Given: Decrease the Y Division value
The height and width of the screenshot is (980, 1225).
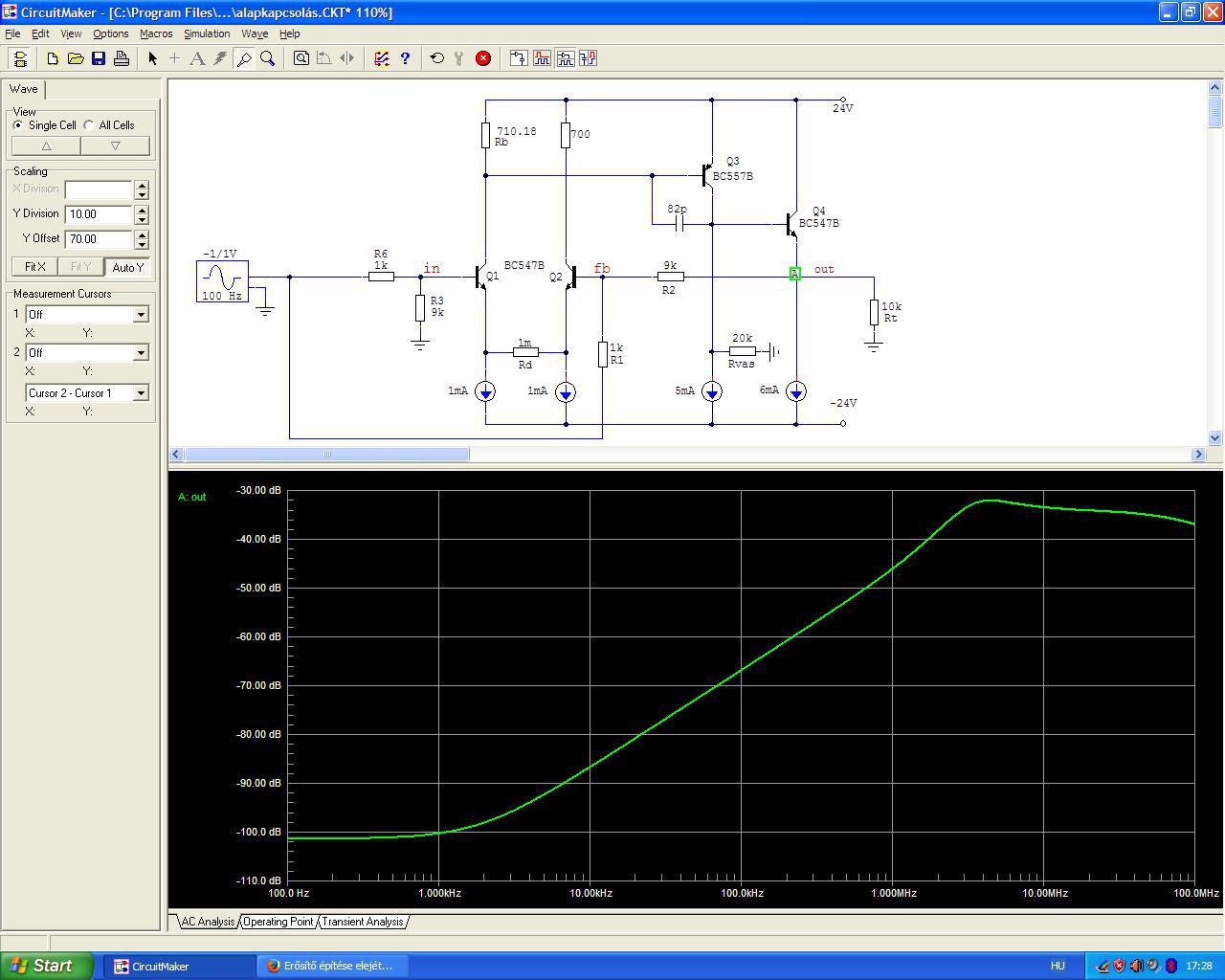Looking at the screenshot, I should tap(142, 219).
